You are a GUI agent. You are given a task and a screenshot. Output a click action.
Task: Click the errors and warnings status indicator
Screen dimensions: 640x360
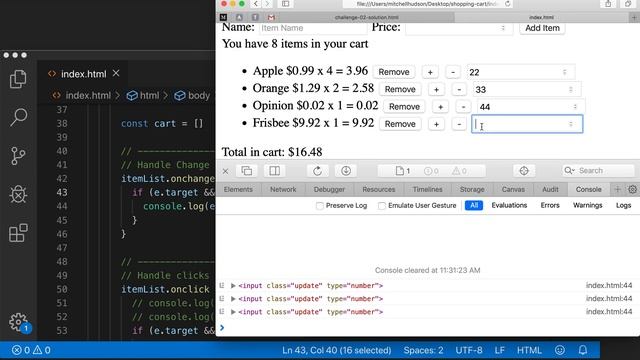[31, 350]
